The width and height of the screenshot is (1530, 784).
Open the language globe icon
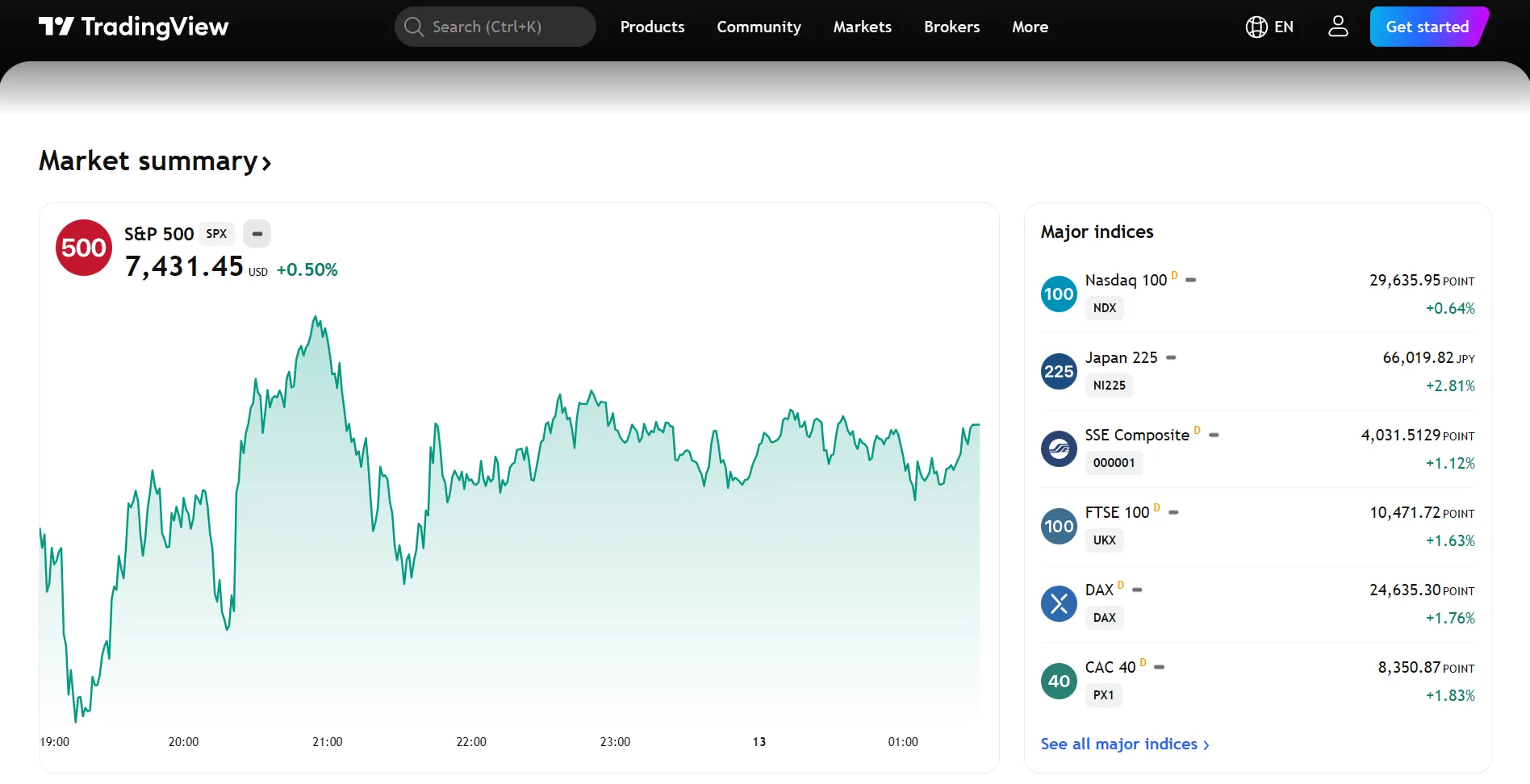coord(1256,27)
